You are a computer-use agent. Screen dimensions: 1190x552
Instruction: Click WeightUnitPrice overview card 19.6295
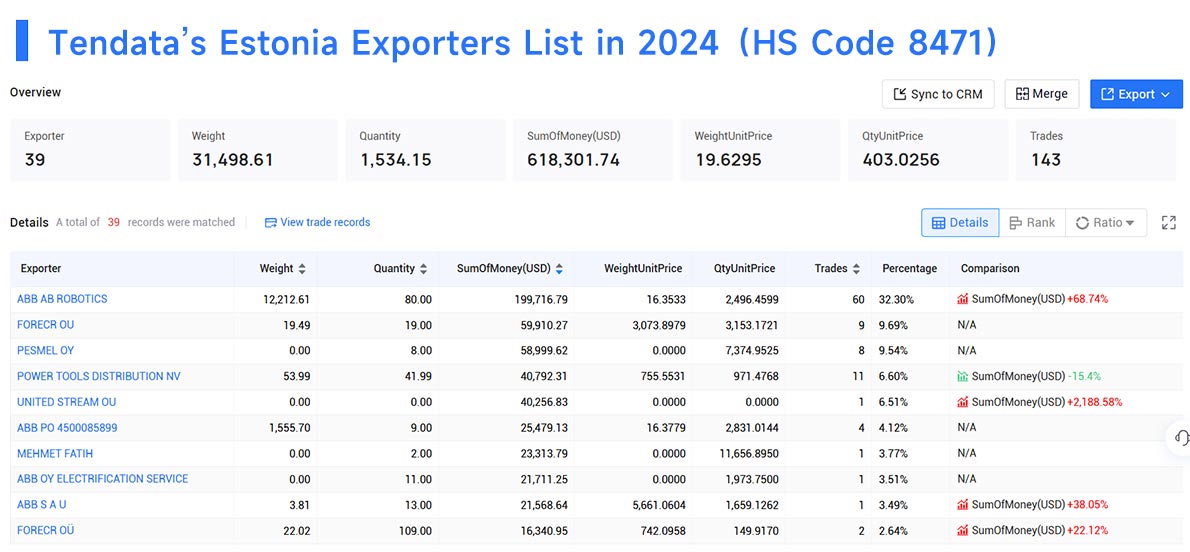[760, 150]
